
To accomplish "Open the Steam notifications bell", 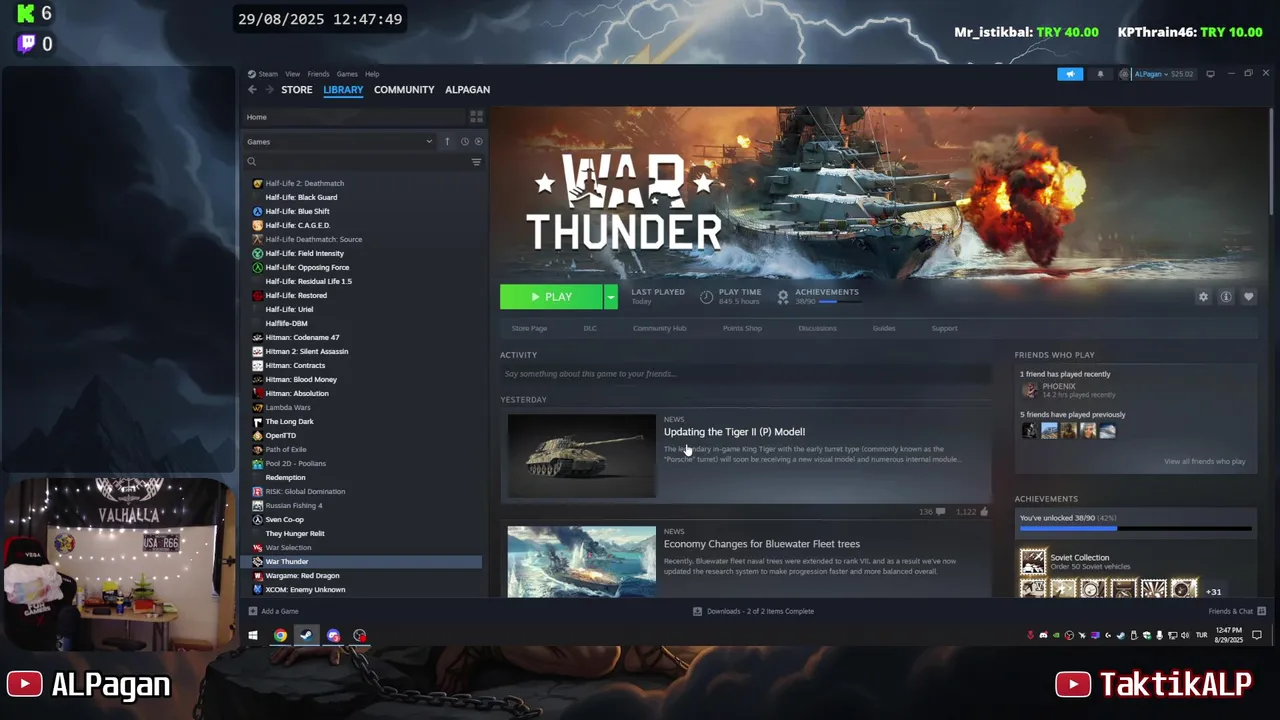I will click(x=1101, y=74).
